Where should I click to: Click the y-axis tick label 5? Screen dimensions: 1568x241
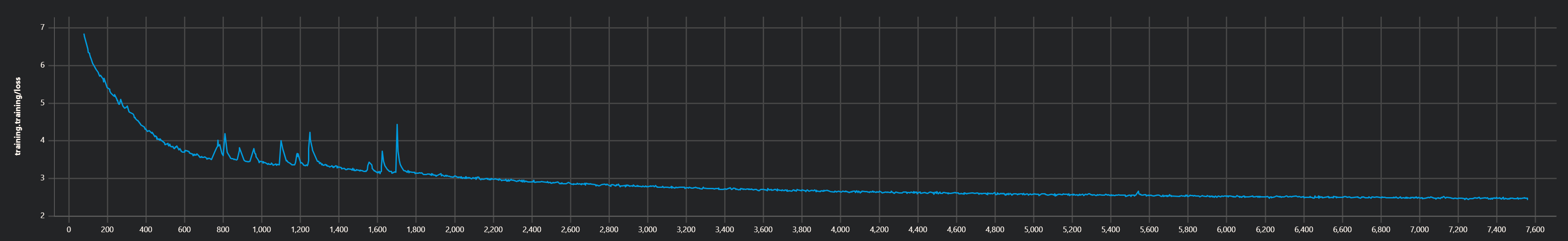(42, 103)
